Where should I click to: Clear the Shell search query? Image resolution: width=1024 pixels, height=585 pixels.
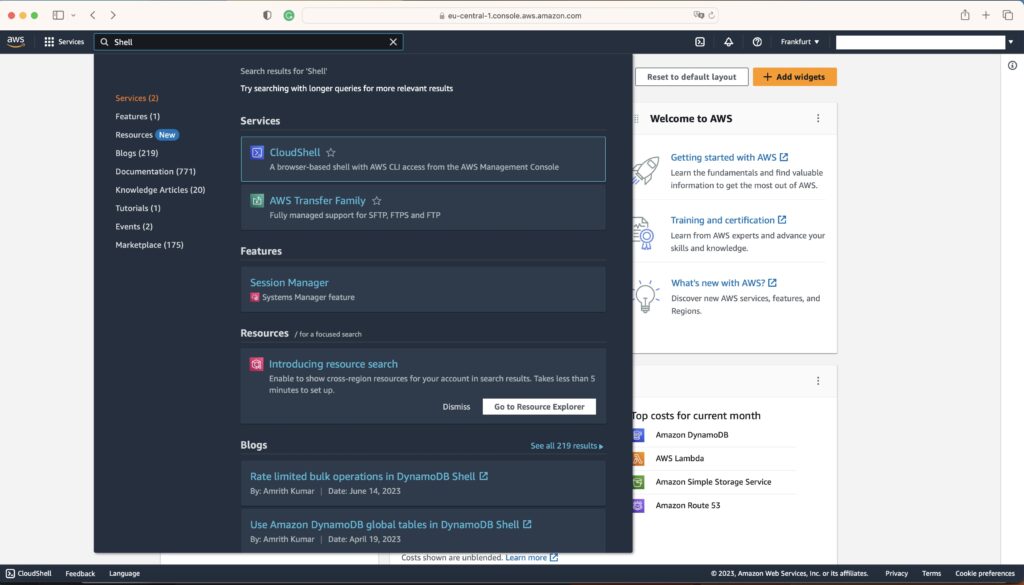tap(393, 42)
